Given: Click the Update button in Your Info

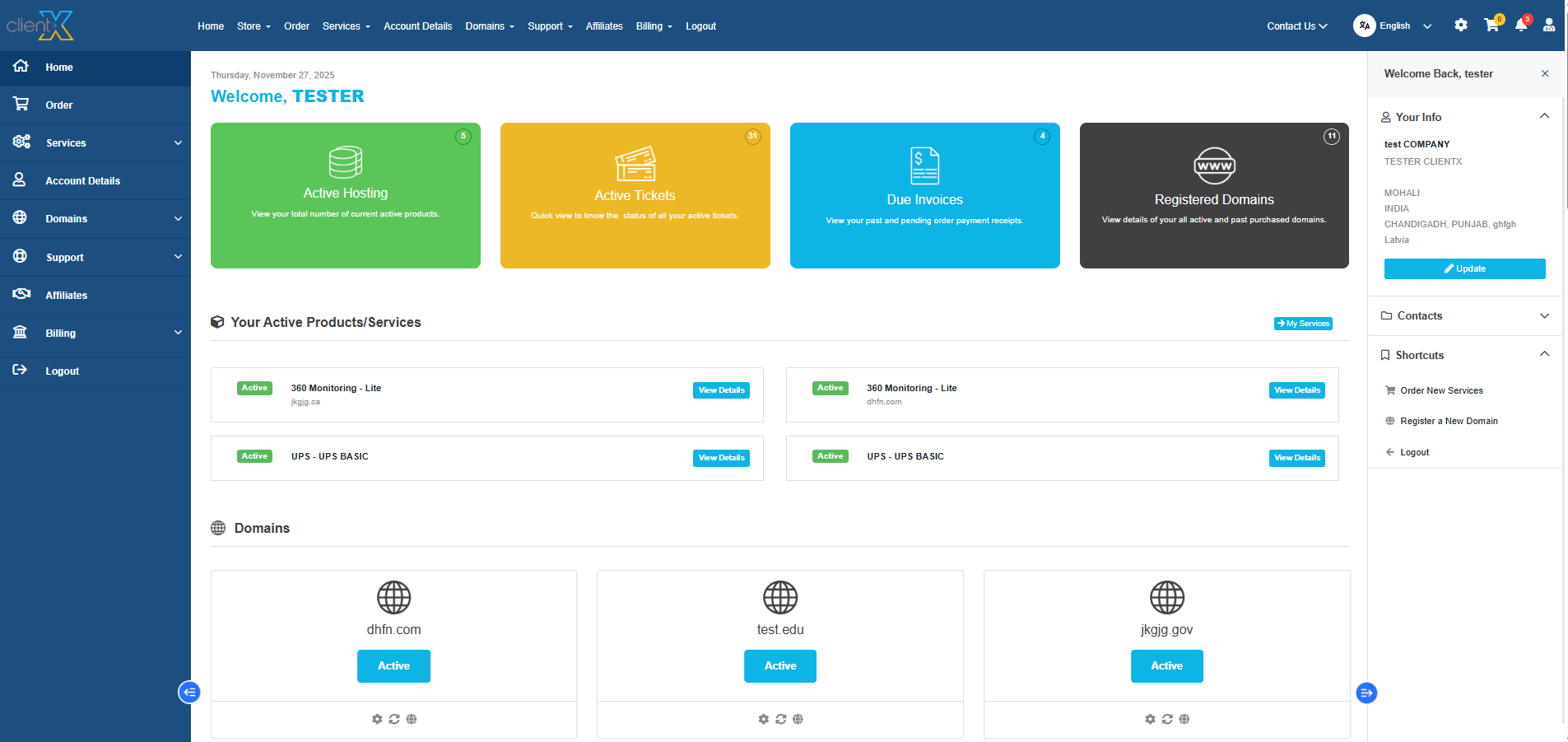Looking at the screenshot, I should coord(1464,268).
